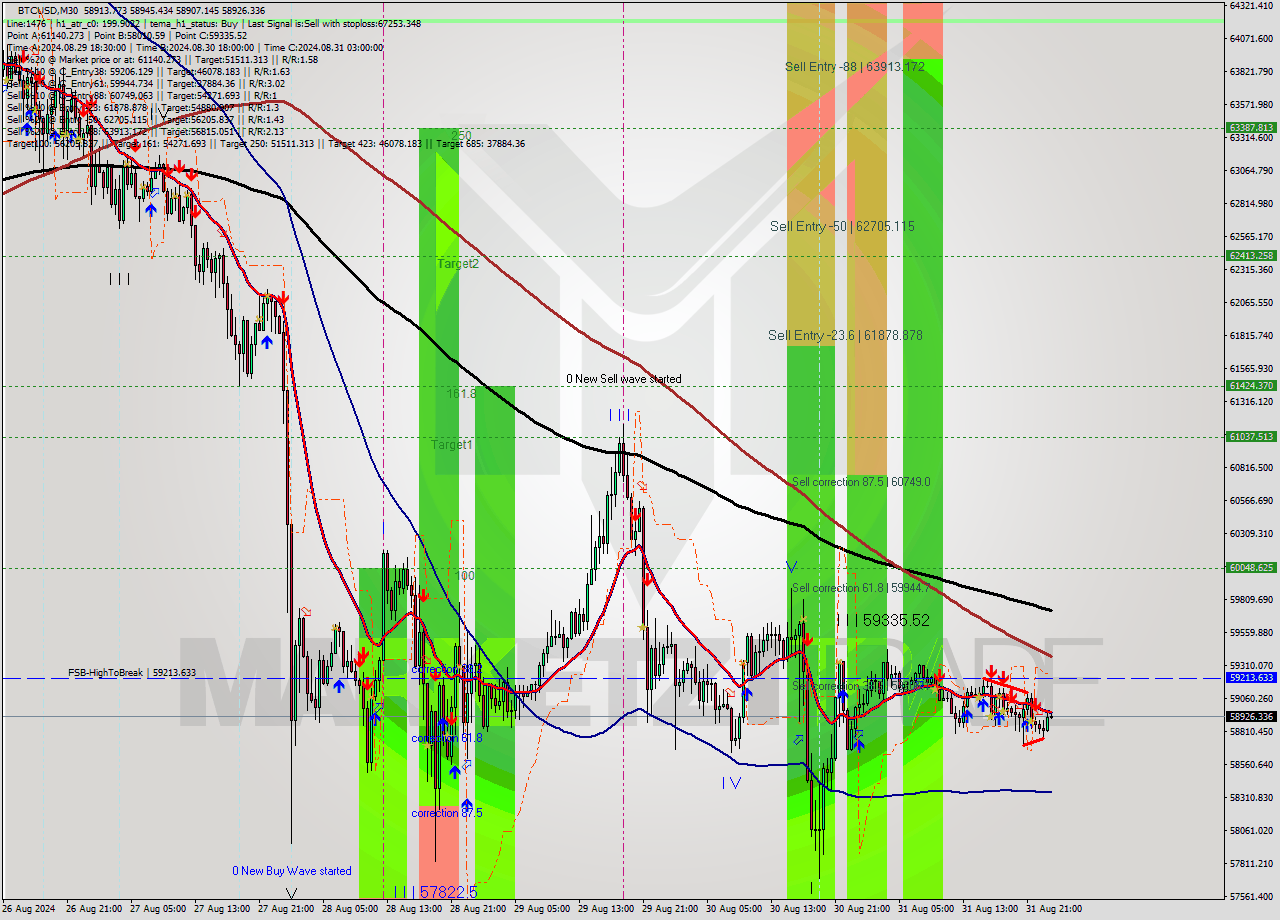This screenshot has height=920, width=1280.
Task: Select the 'Target1' label on the green zone
Action: click(452, 444)
